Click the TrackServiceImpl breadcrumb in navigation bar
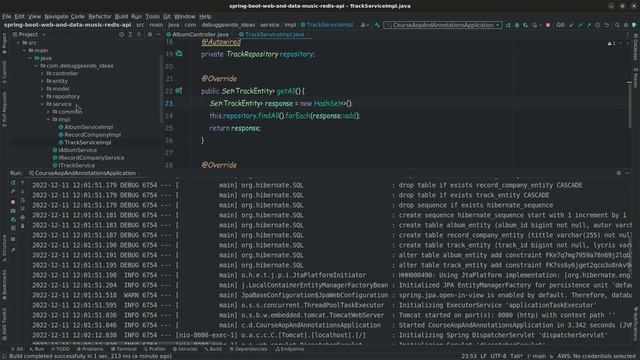This screenshot has height=360, width=640. click(x=327, y=25)
